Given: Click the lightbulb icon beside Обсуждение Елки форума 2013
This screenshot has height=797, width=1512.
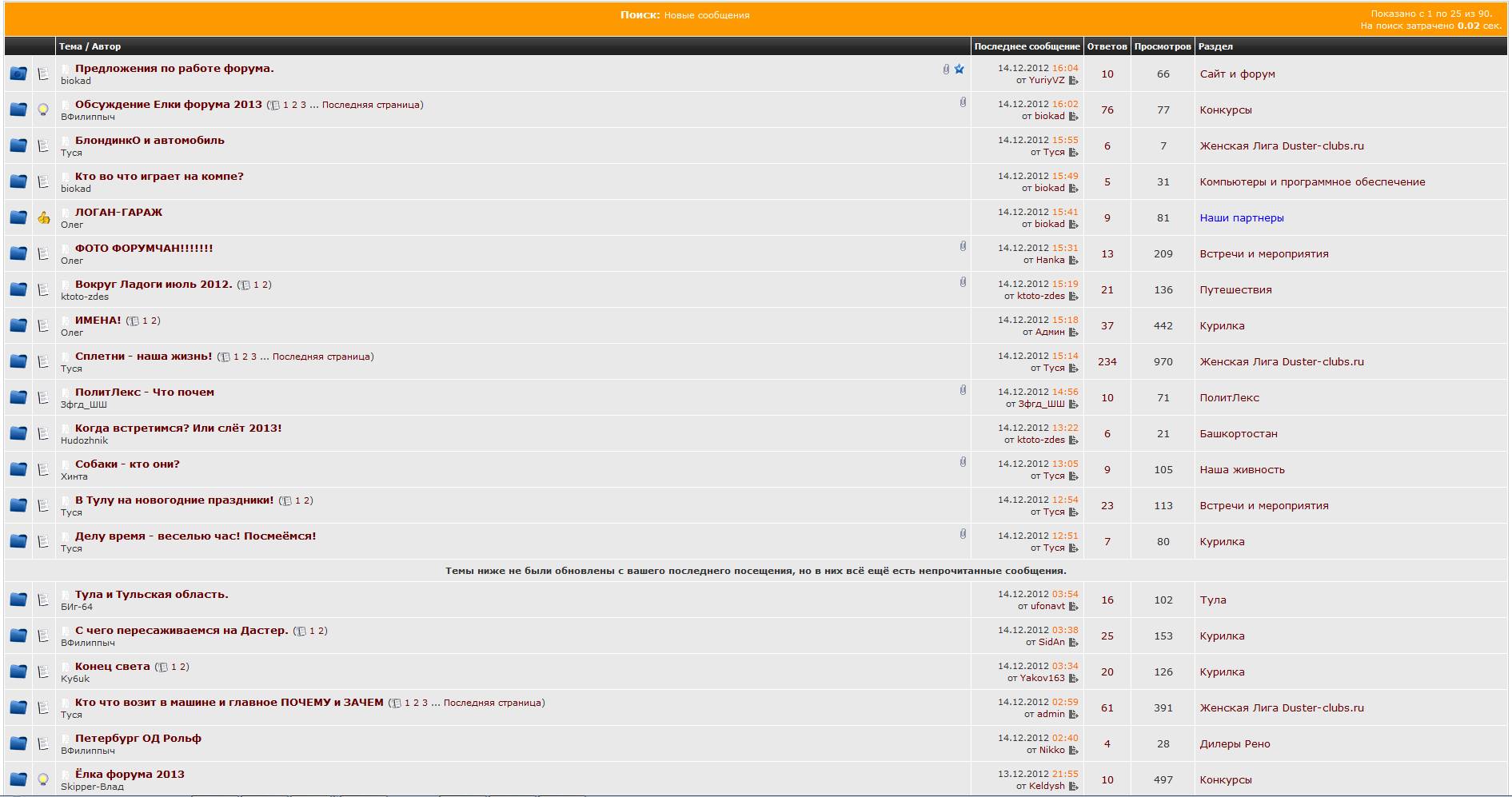Looking at the screenshot, I should tap(44, 110).
